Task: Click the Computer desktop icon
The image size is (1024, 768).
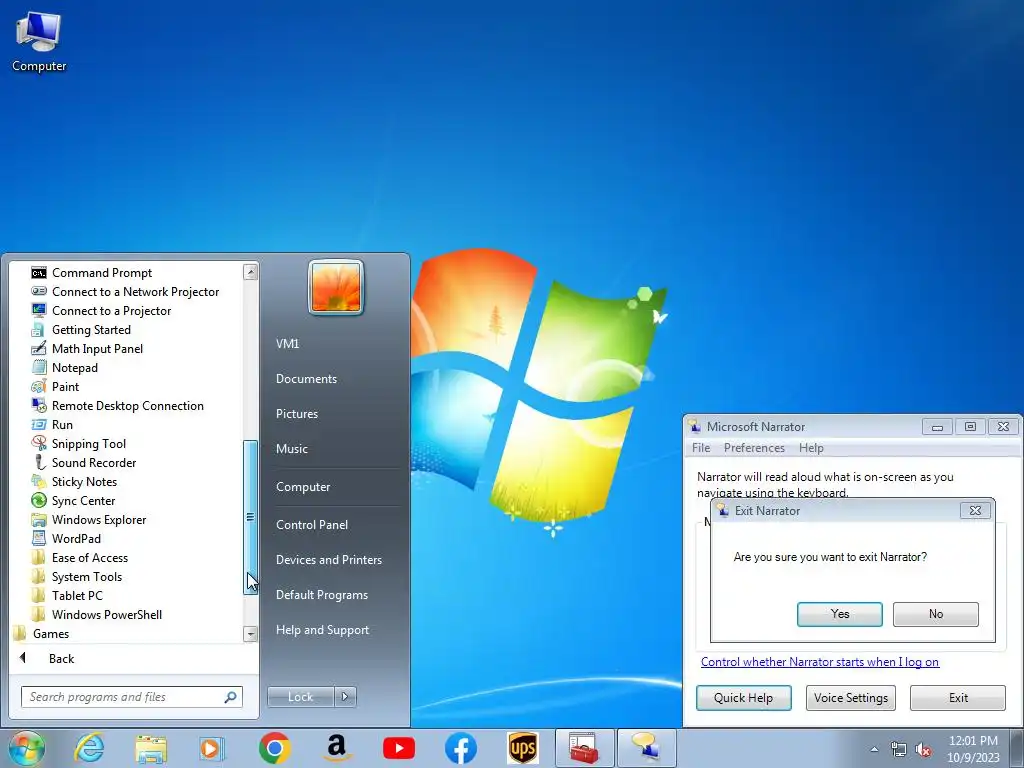Action: pyautogui.click(x=39, y=42)
